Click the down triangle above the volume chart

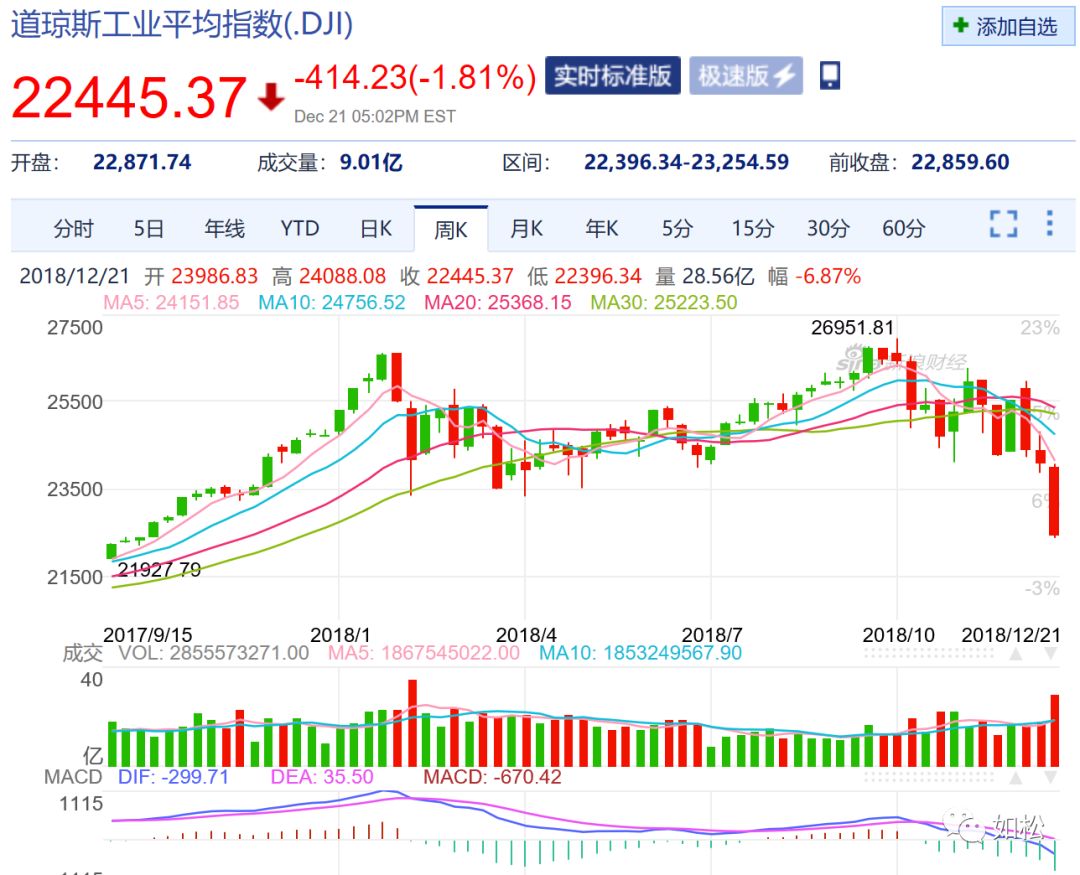[1050, 653]
